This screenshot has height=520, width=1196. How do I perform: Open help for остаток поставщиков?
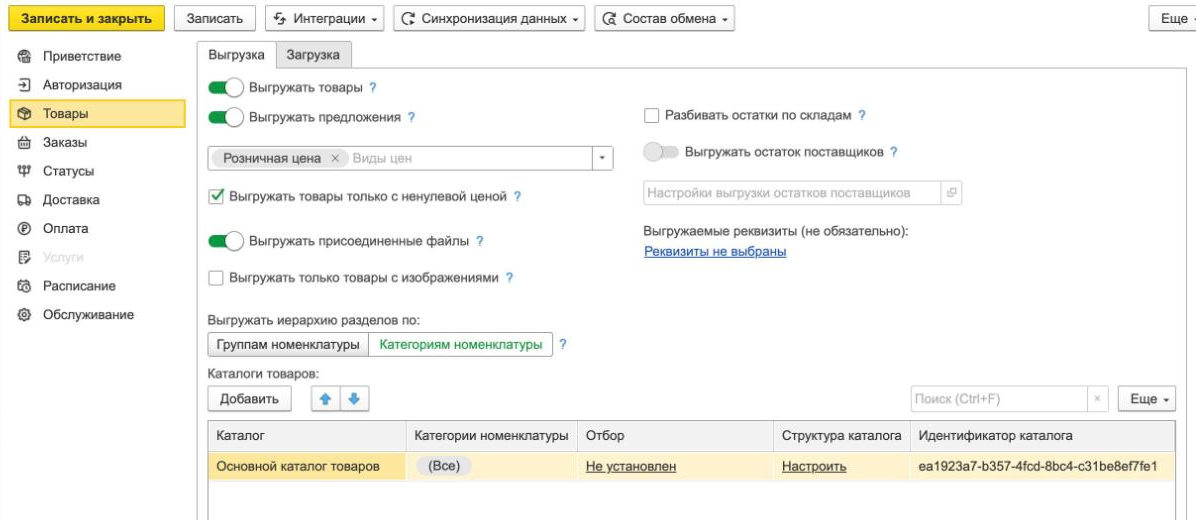tap(893, 152)
